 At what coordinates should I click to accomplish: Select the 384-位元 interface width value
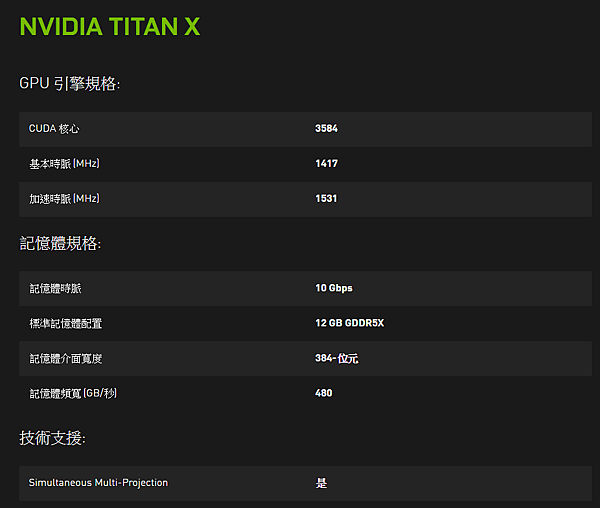337,358
